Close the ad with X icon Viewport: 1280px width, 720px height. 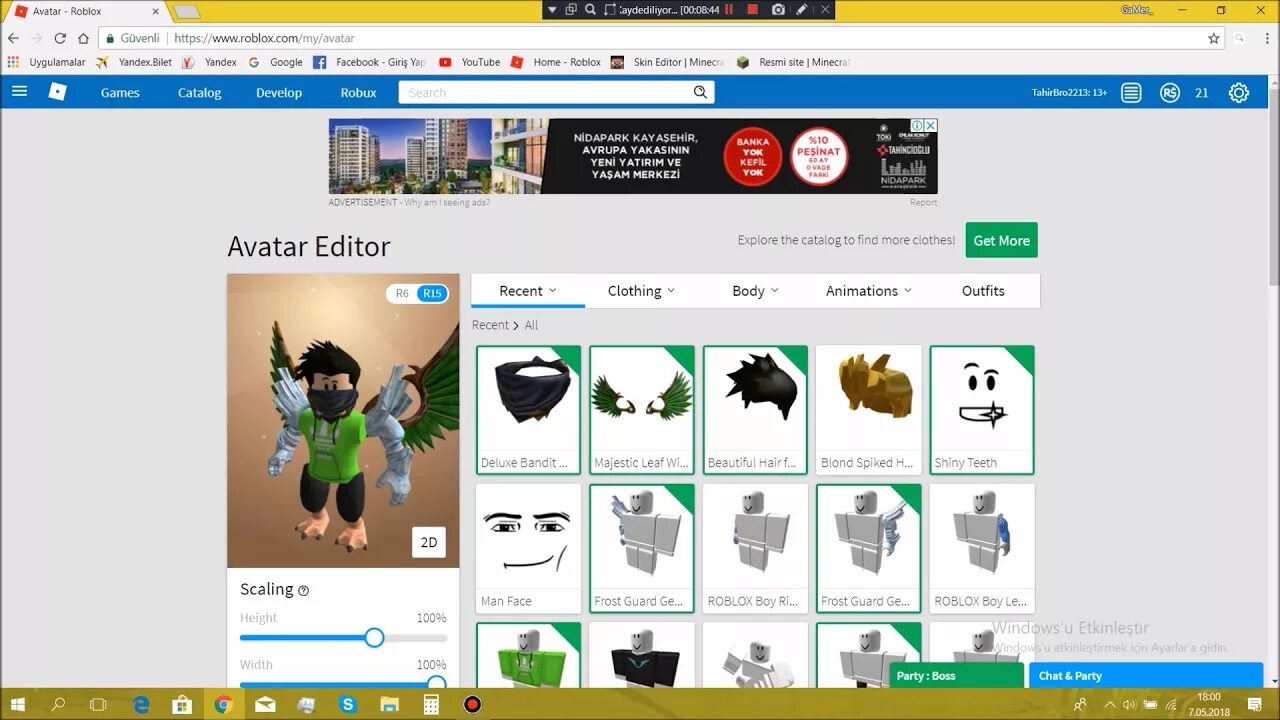pyautogui.click(x=930, y=125)
